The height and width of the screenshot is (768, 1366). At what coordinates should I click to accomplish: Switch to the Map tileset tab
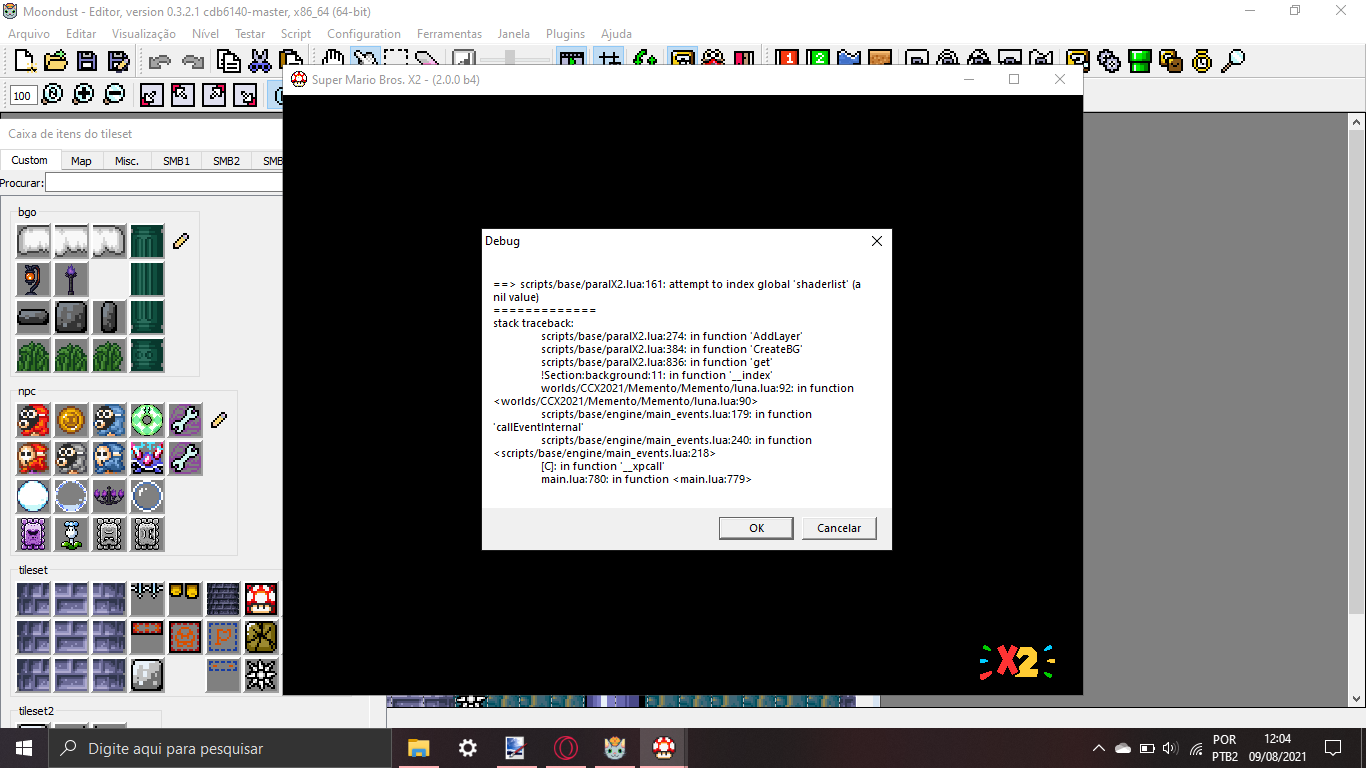pyautogui.click(x=81, y=161)
